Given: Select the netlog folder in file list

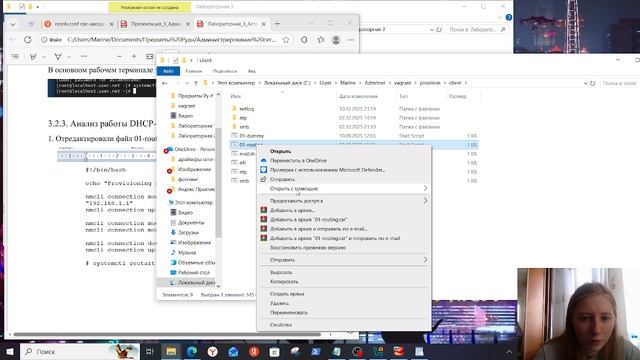Looking at the screenshot, I should tap(247, 109).
